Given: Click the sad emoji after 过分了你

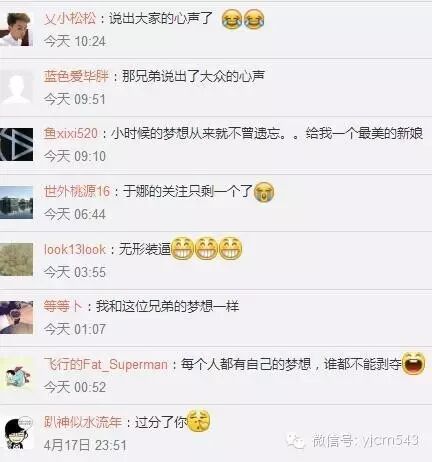Looking at the screenshot, I should pyautogui.click(x=199, y=421).
